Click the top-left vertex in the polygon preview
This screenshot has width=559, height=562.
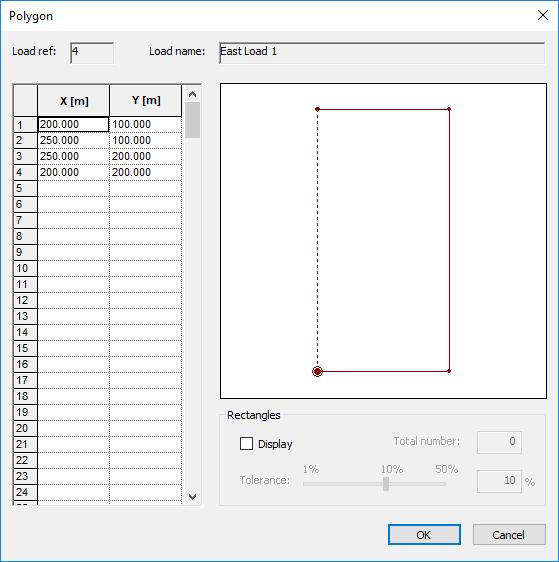pyautogui.click(x=317, y=109)
